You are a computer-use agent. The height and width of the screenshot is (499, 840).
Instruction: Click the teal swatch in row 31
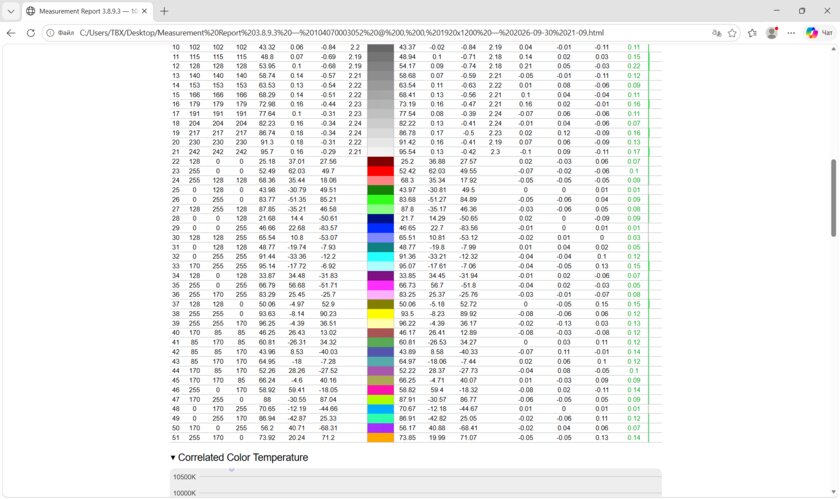[380, 247]
